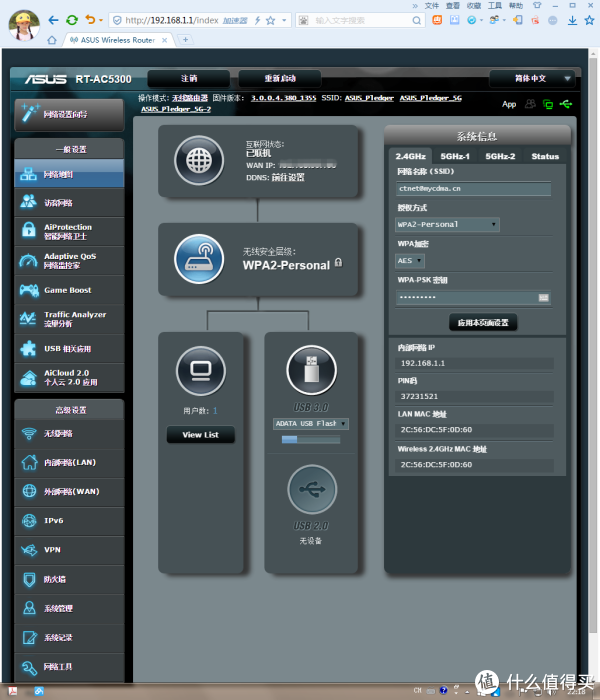Click the IPv6 icon in sidebar

click(29, 521)
